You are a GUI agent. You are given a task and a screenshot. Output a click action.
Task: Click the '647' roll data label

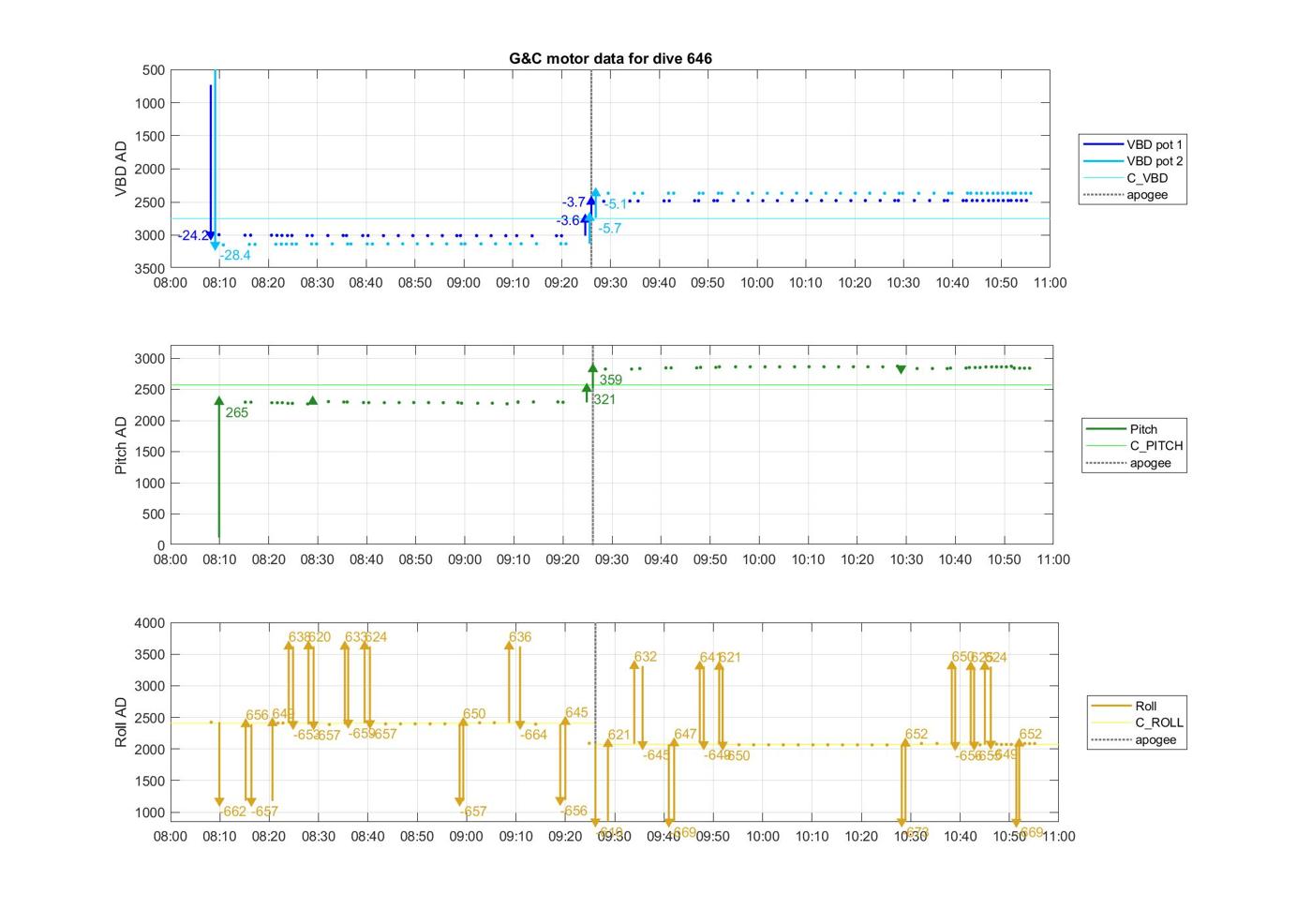(685, 735)
